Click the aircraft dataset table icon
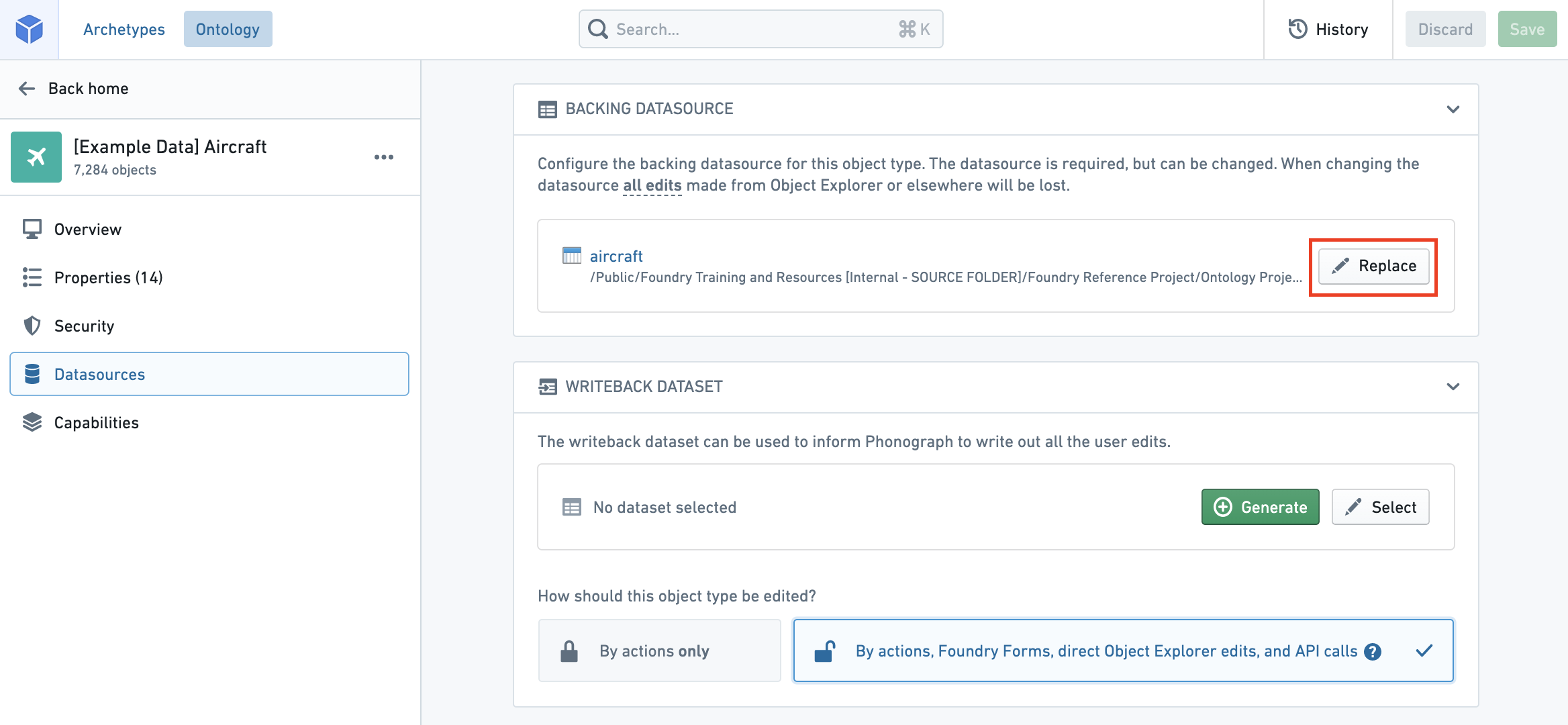1568x725 pixels. point(572,256)
